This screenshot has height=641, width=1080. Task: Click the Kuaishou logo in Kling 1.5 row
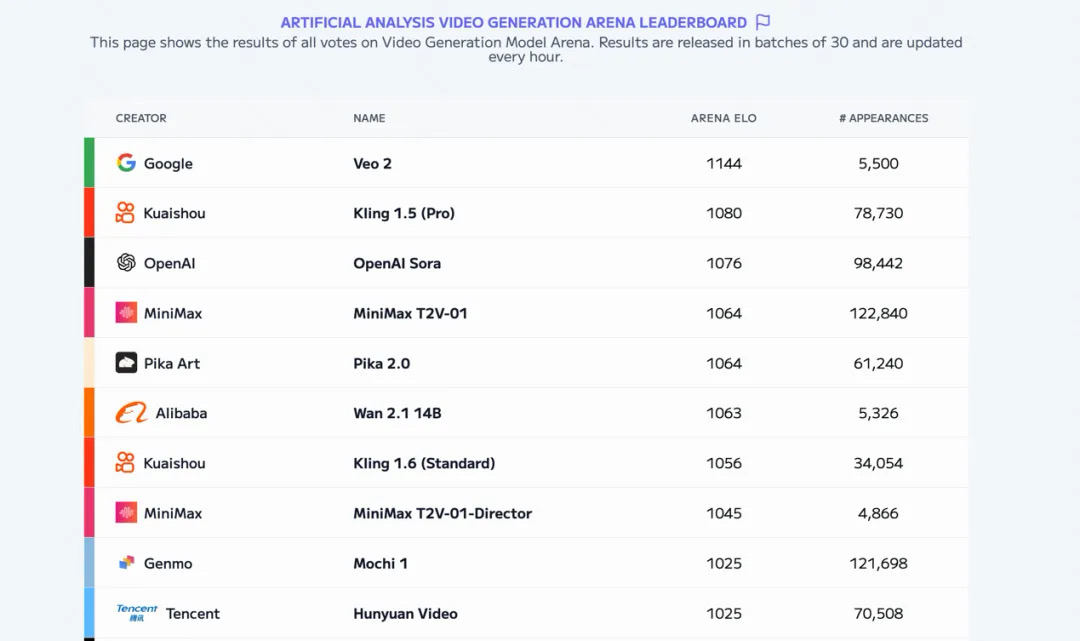[x=125, y=213]
